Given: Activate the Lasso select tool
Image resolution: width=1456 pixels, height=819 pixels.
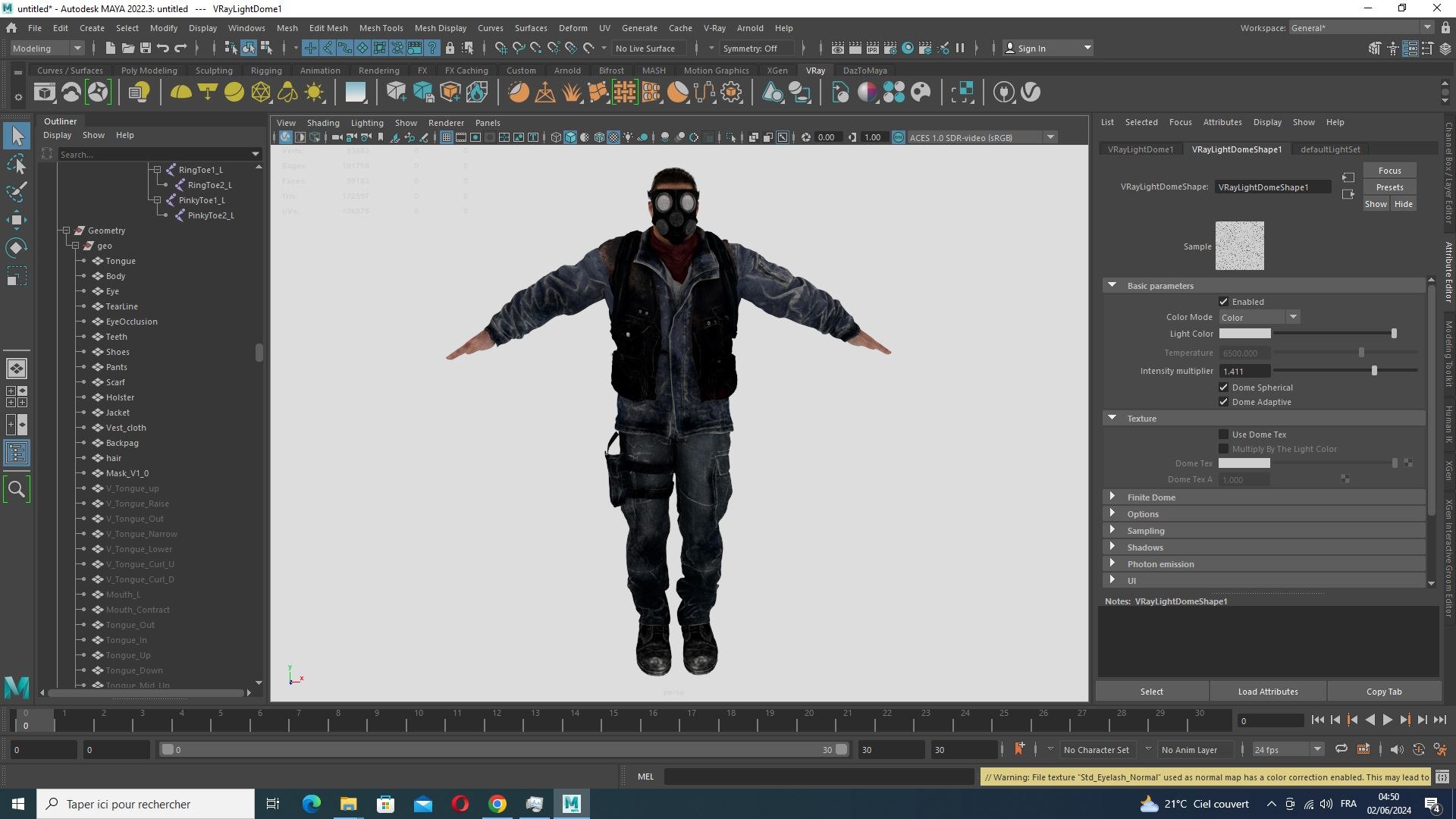Looking at the screenshot, I should (17, 165).
